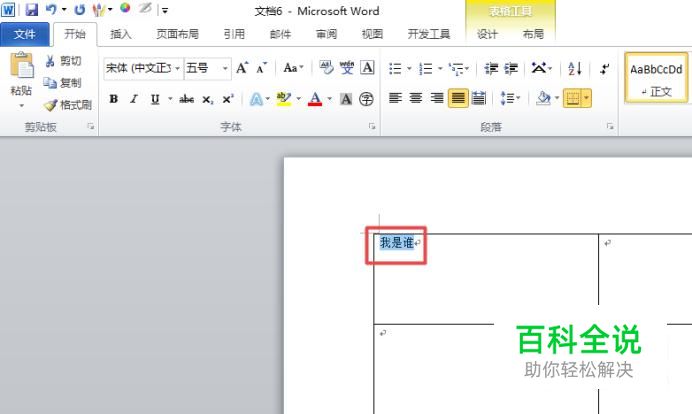Switch to the 邮件 Mailings tab

(x=280, y=34)
